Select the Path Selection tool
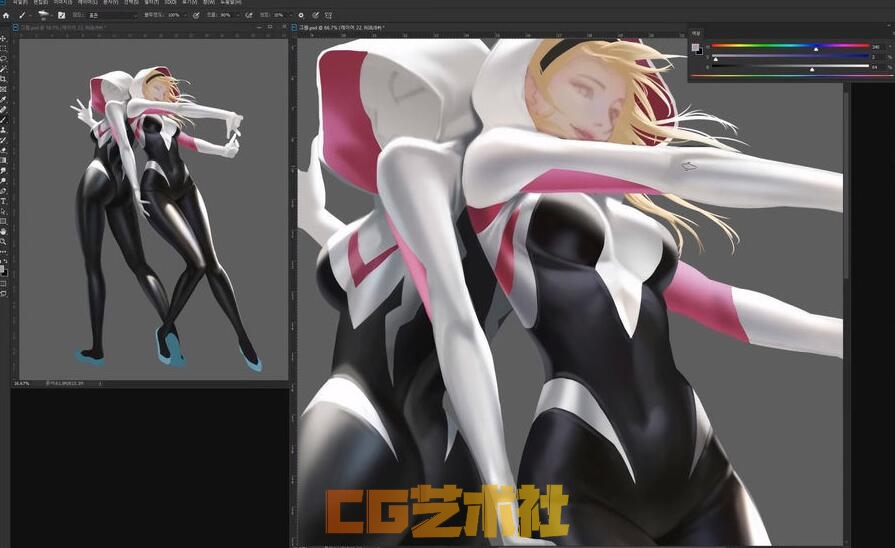Image resolution: width=895 pixels, height=548 pixels. tap(3, 211)
